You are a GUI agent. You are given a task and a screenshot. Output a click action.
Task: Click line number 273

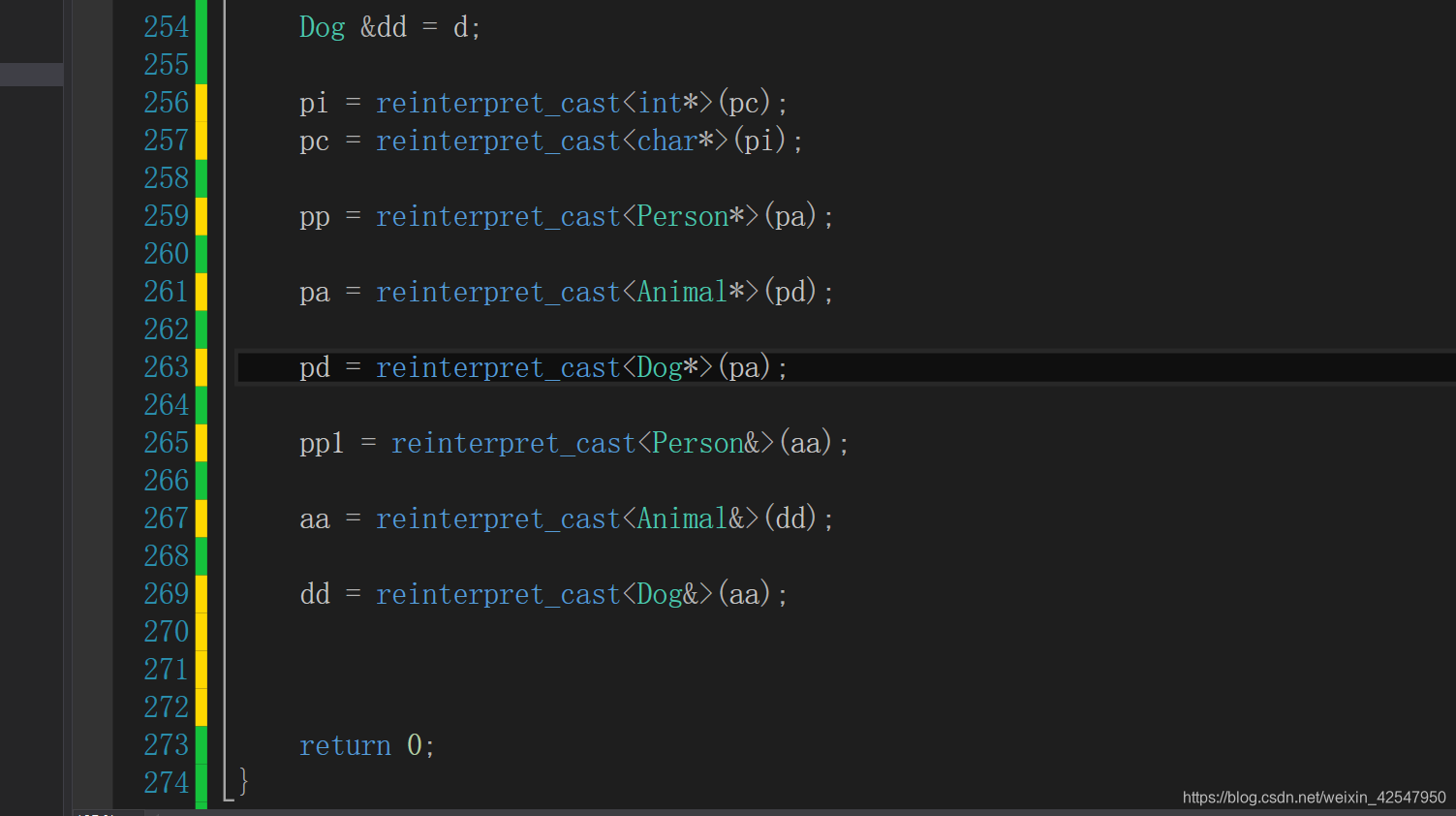(x=166, y=745)
